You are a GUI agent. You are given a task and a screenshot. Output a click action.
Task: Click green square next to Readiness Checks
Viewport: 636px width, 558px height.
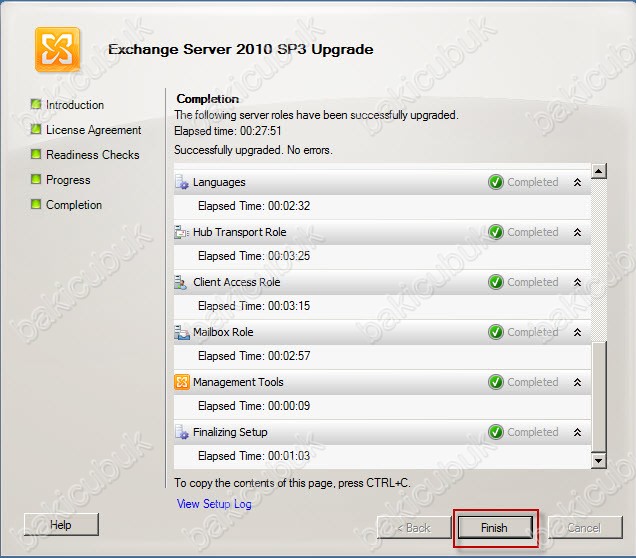click(36, 154)
